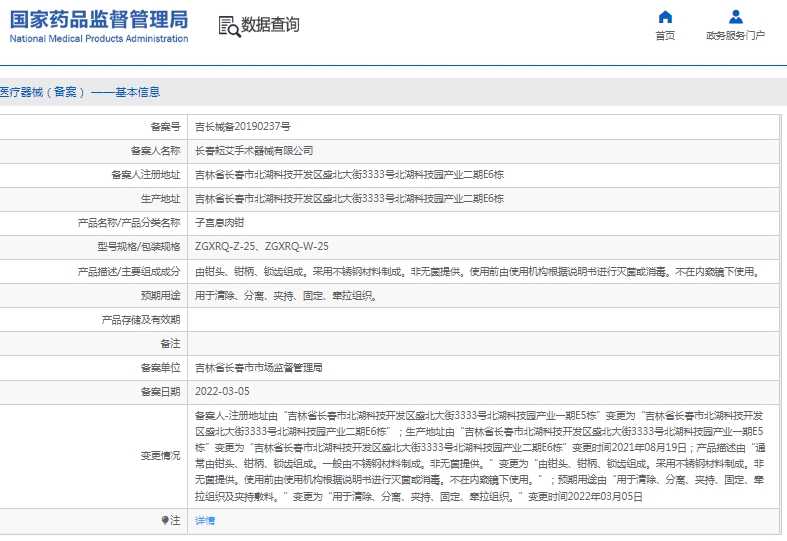Image resolution: width=787 pixels, height=541 pixels.
Task: Click the 备案日期 row label
Action: click(x=160, y=392)
